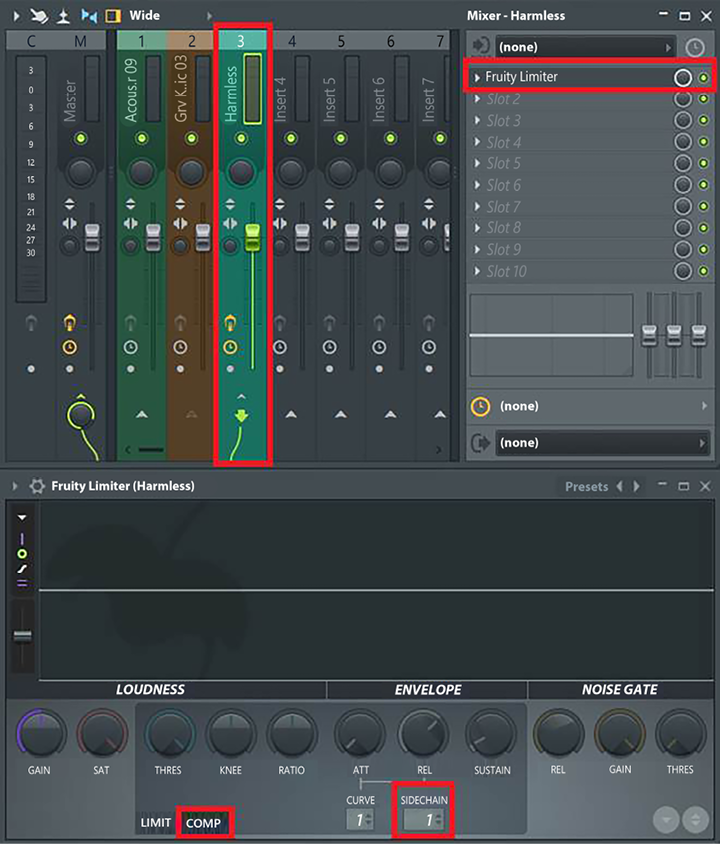Click the arm recording icon on Insert 4
The width and height of the screenshot is (720, 844).
pyautogui.click(x=279, y=323)
